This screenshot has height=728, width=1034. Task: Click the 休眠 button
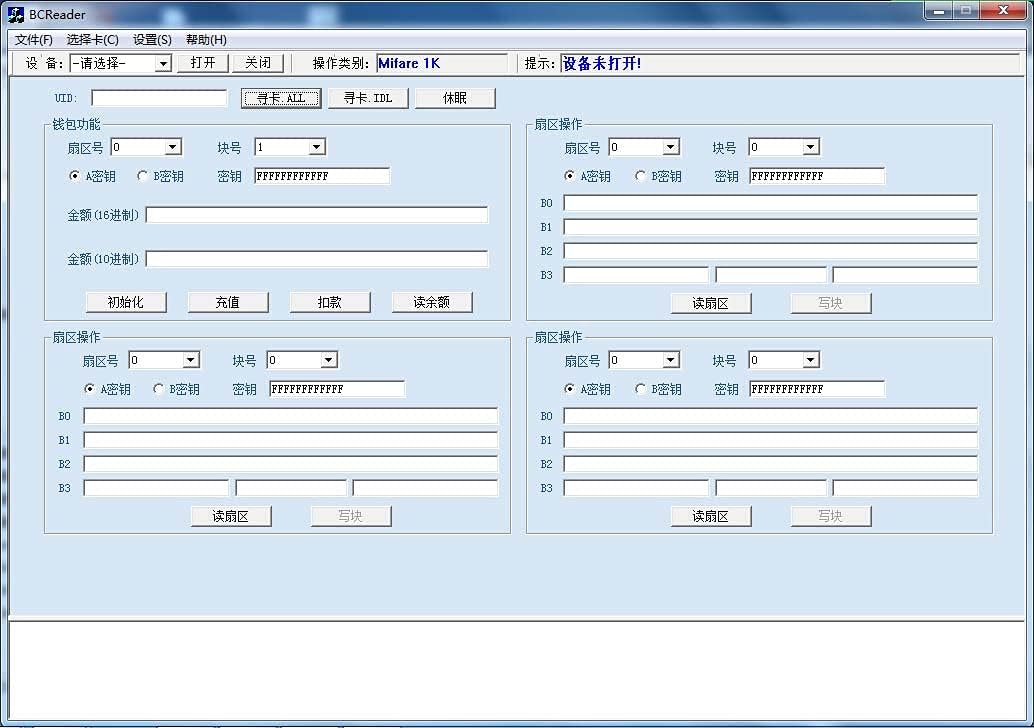455,98
